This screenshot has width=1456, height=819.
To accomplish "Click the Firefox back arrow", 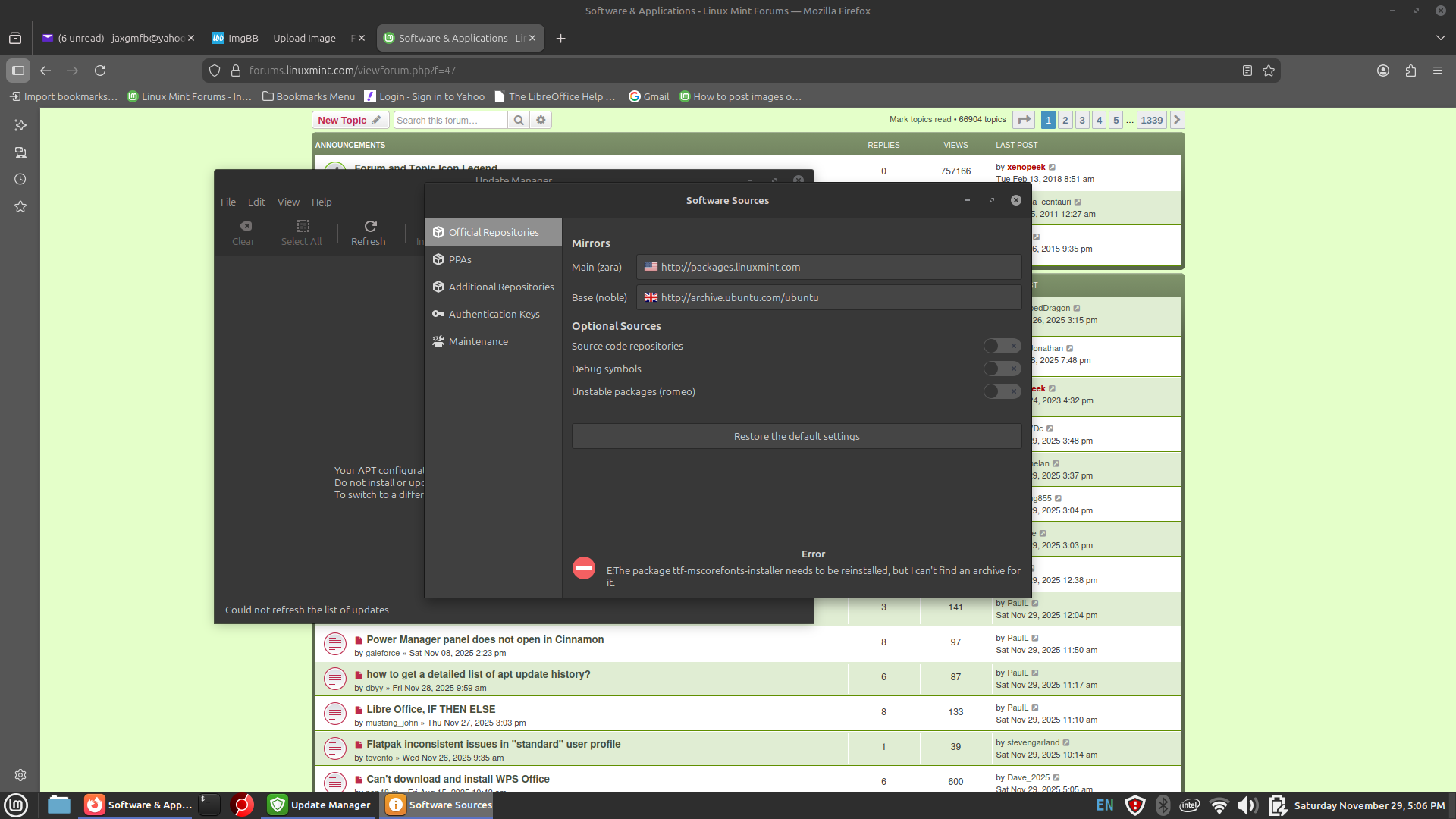I will coord(45,71).
